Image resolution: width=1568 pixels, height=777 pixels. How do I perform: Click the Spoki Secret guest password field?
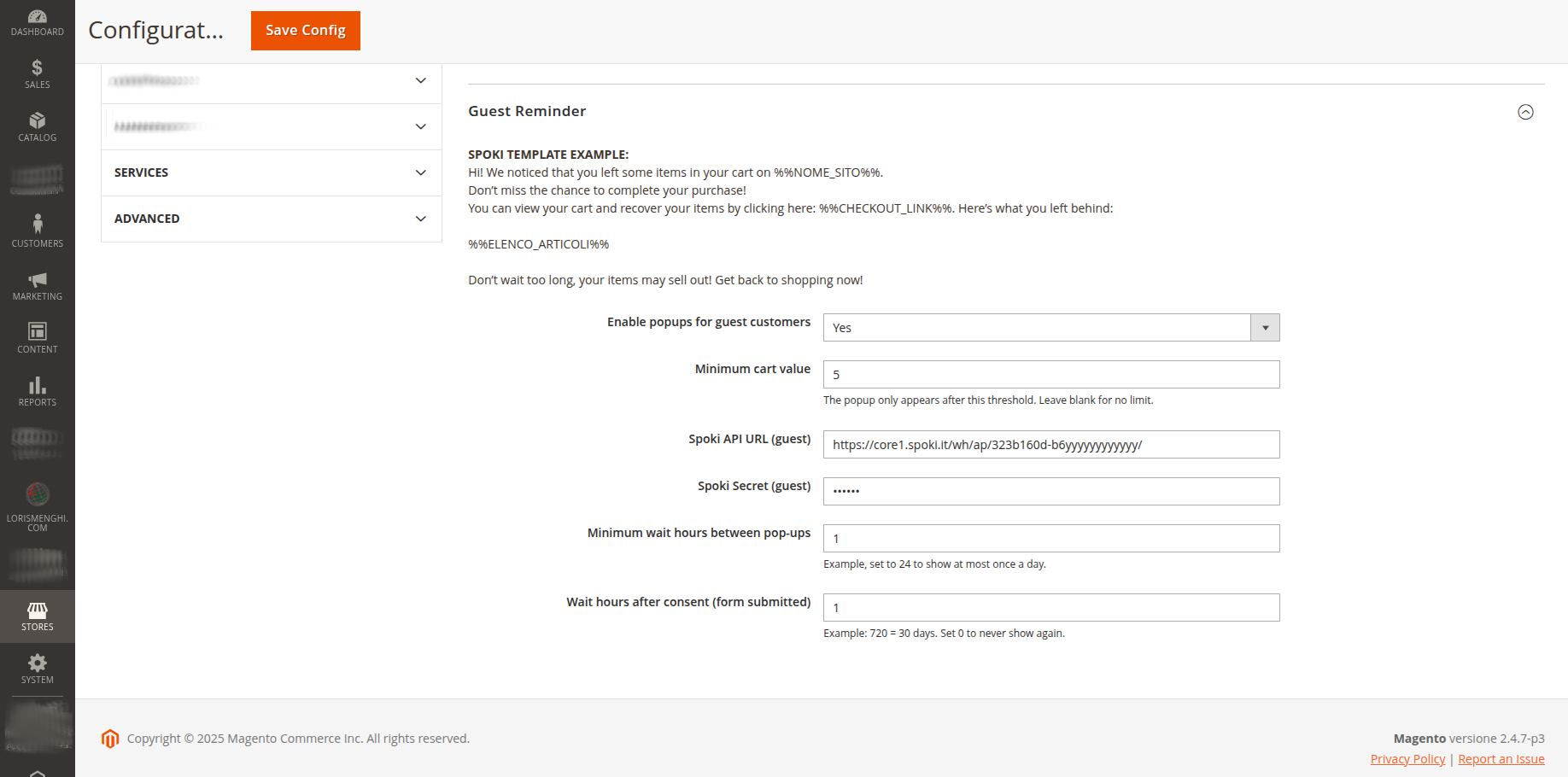1050,492
